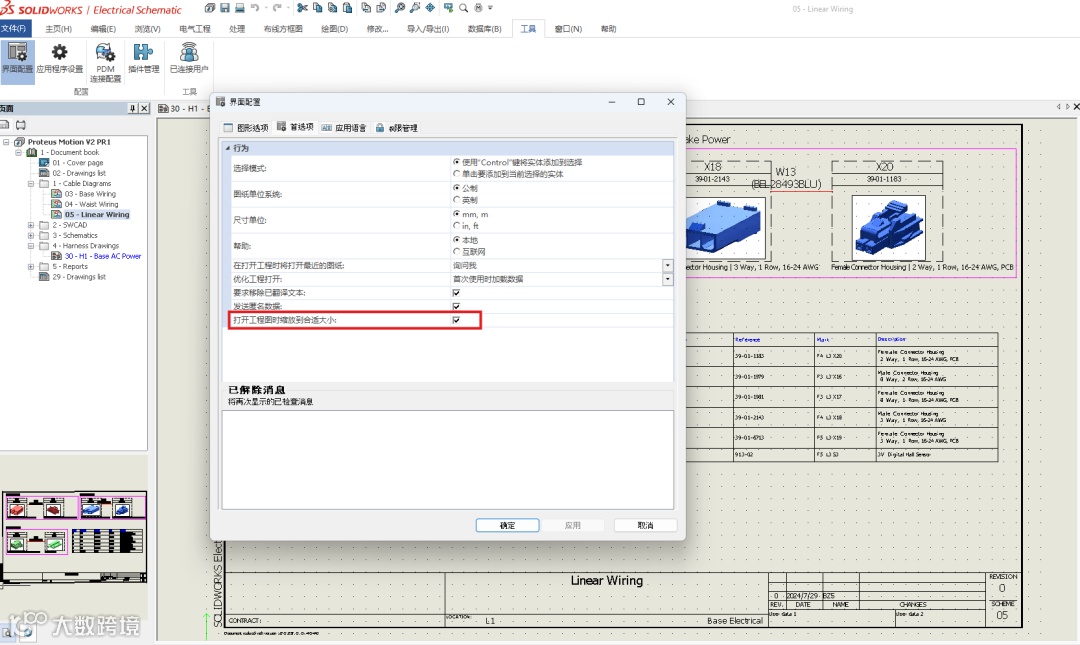The image size is (1080, 645).
Task: Expand 5 - Reports folder
Action: (31, 266)
